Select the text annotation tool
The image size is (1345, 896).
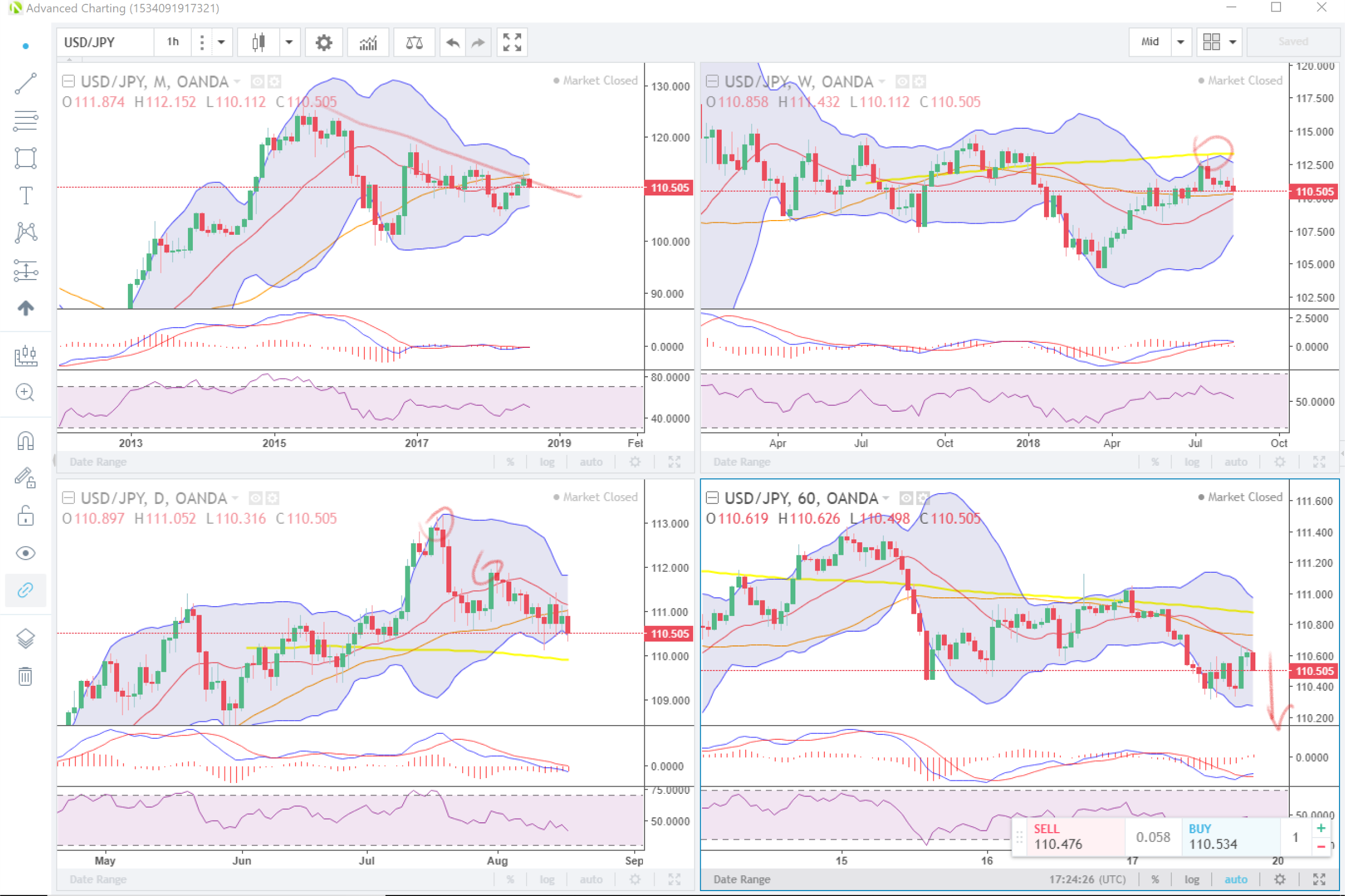click(26, 195)
